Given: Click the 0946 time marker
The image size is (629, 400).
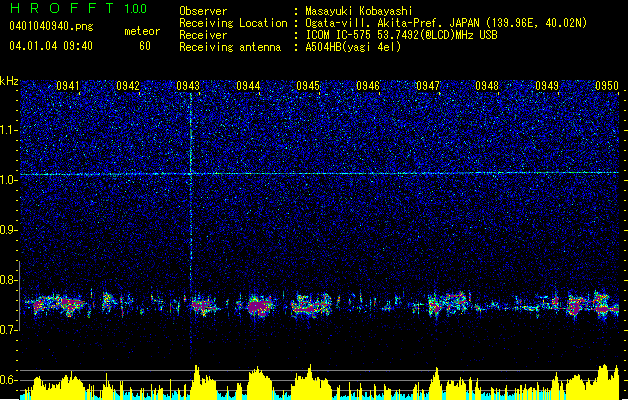Looking at the screenshot, I should [x=368, y=85].
